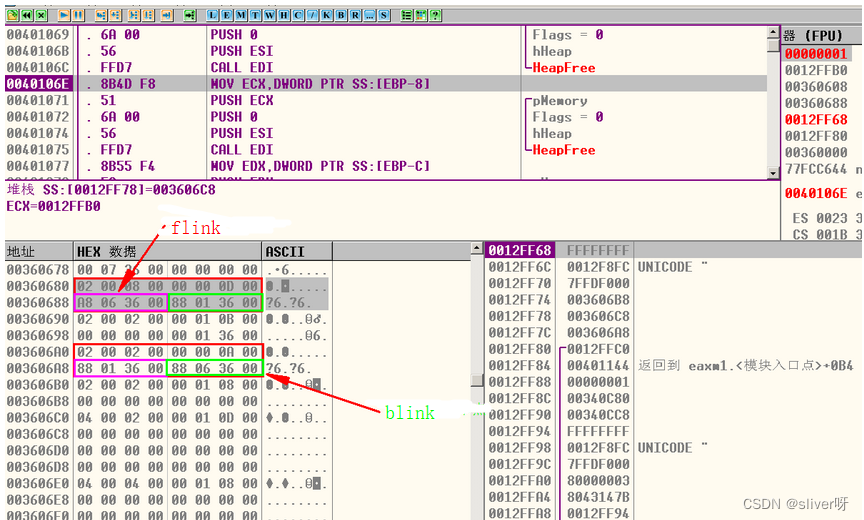
Task: Click the HEX 数据 column header
Action: pos(168,252)
